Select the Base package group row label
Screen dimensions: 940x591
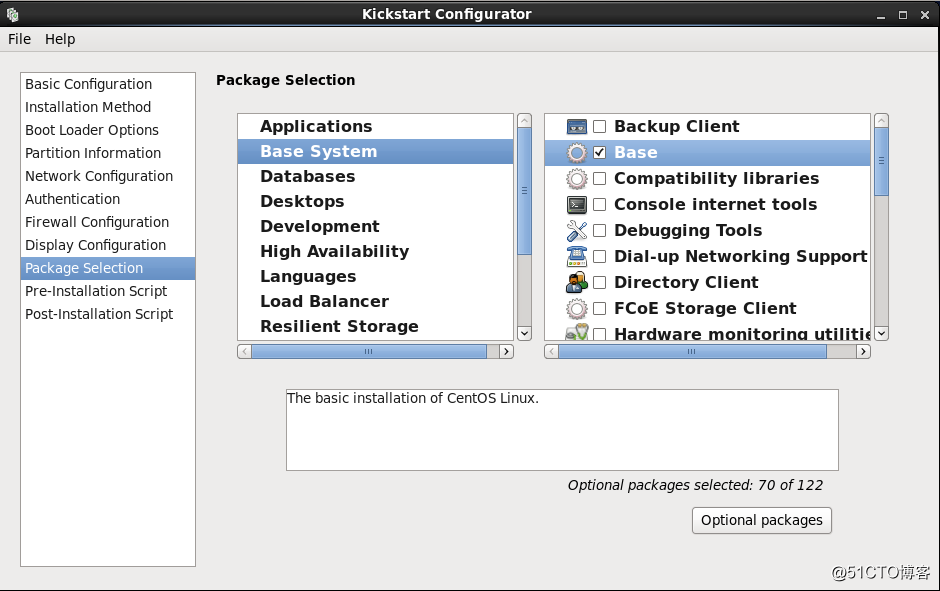(x=636, y=153)
